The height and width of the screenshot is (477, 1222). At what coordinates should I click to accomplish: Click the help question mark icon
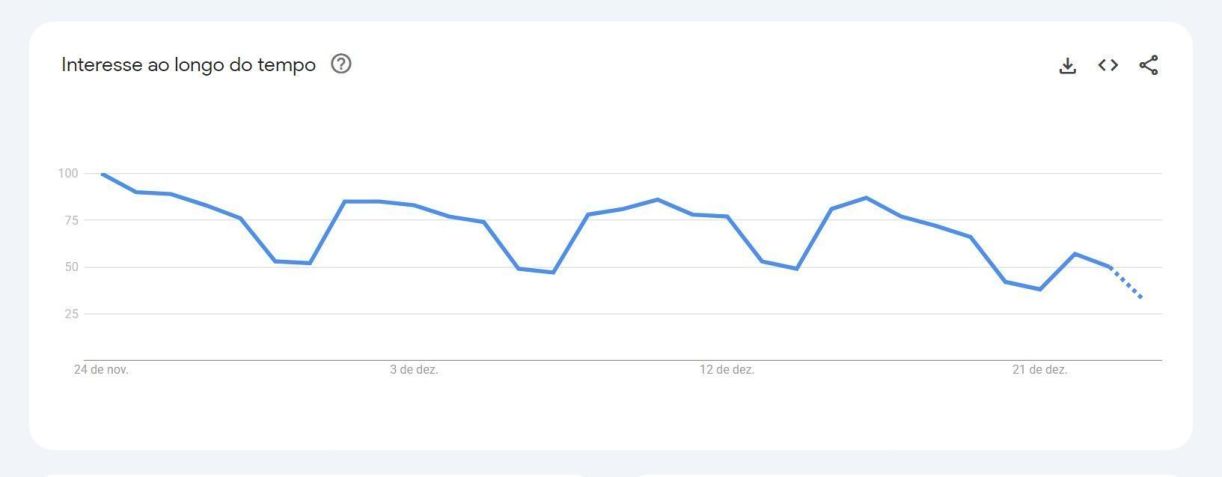click(x=342, y=65)
